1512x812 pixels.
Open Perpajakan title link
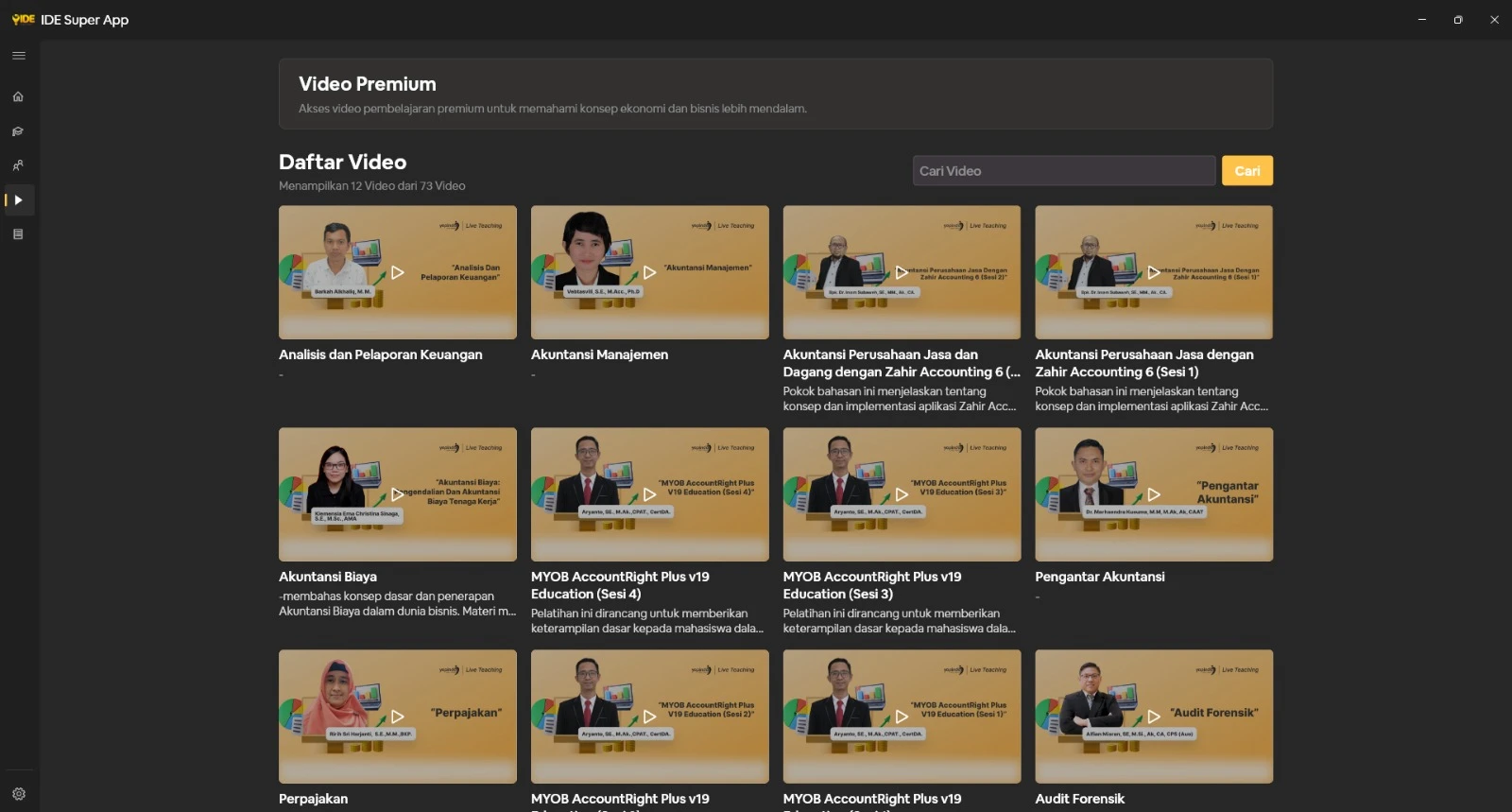pos(313,799)
